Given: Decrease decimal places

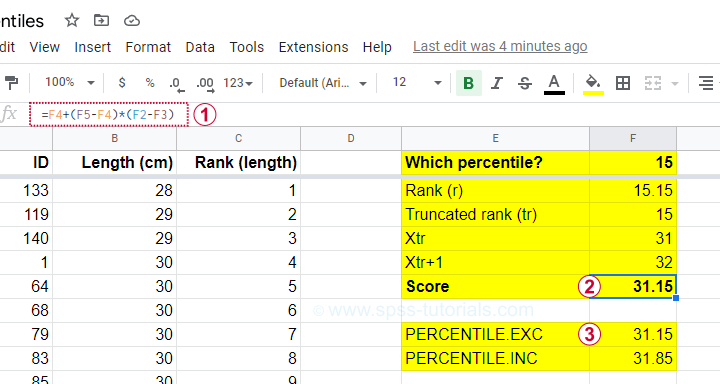Looking at the screenshot, I should (x=176, y=84).
